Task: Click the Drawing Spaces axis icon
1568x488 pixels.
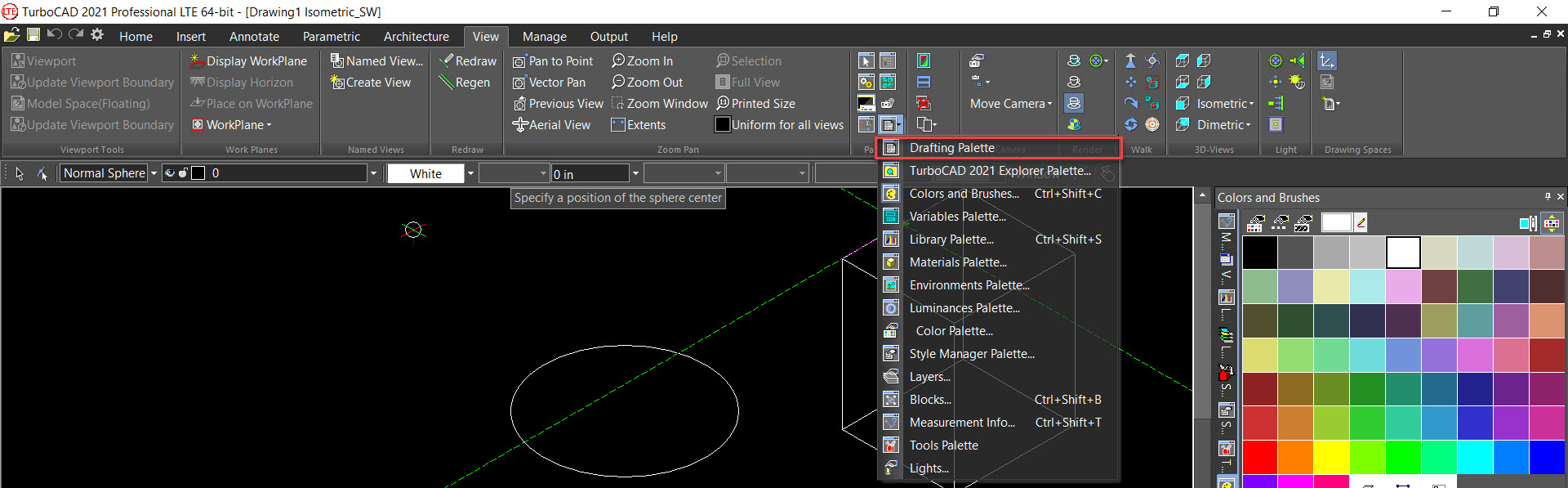Action: [x=1327, y=60]
